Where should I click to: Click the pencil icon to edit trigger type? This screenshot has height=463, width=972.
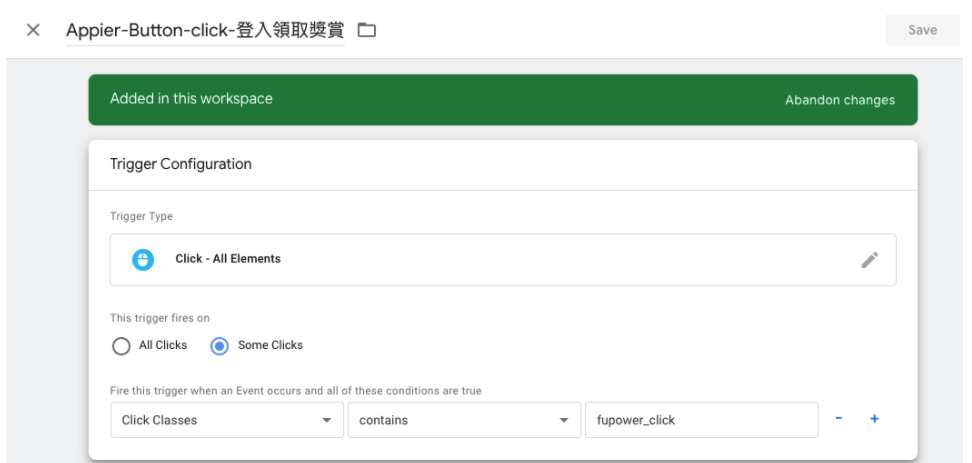tap(869, 260)
